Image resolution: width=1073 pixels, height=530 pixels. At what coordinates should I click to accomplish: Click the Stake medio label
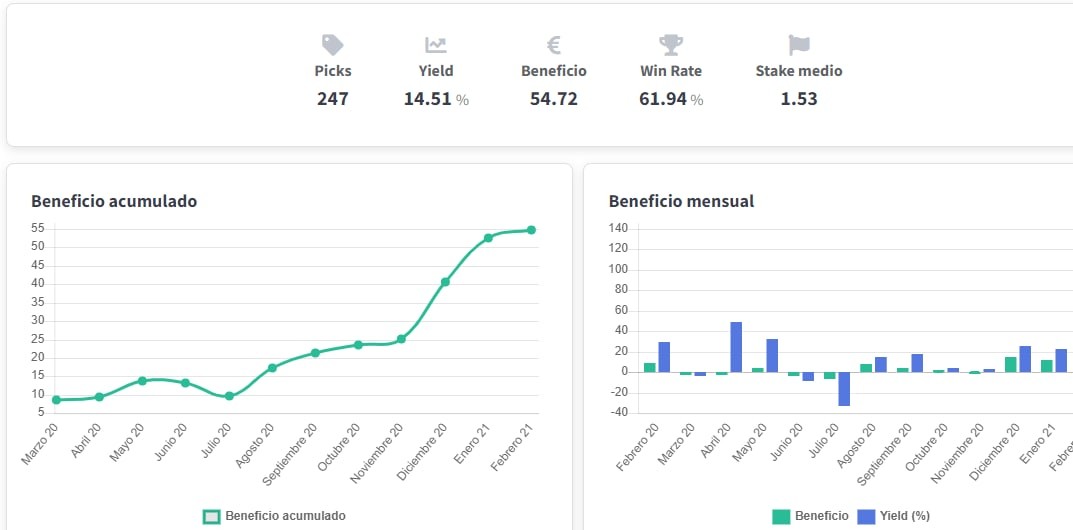tap(799, 70)
